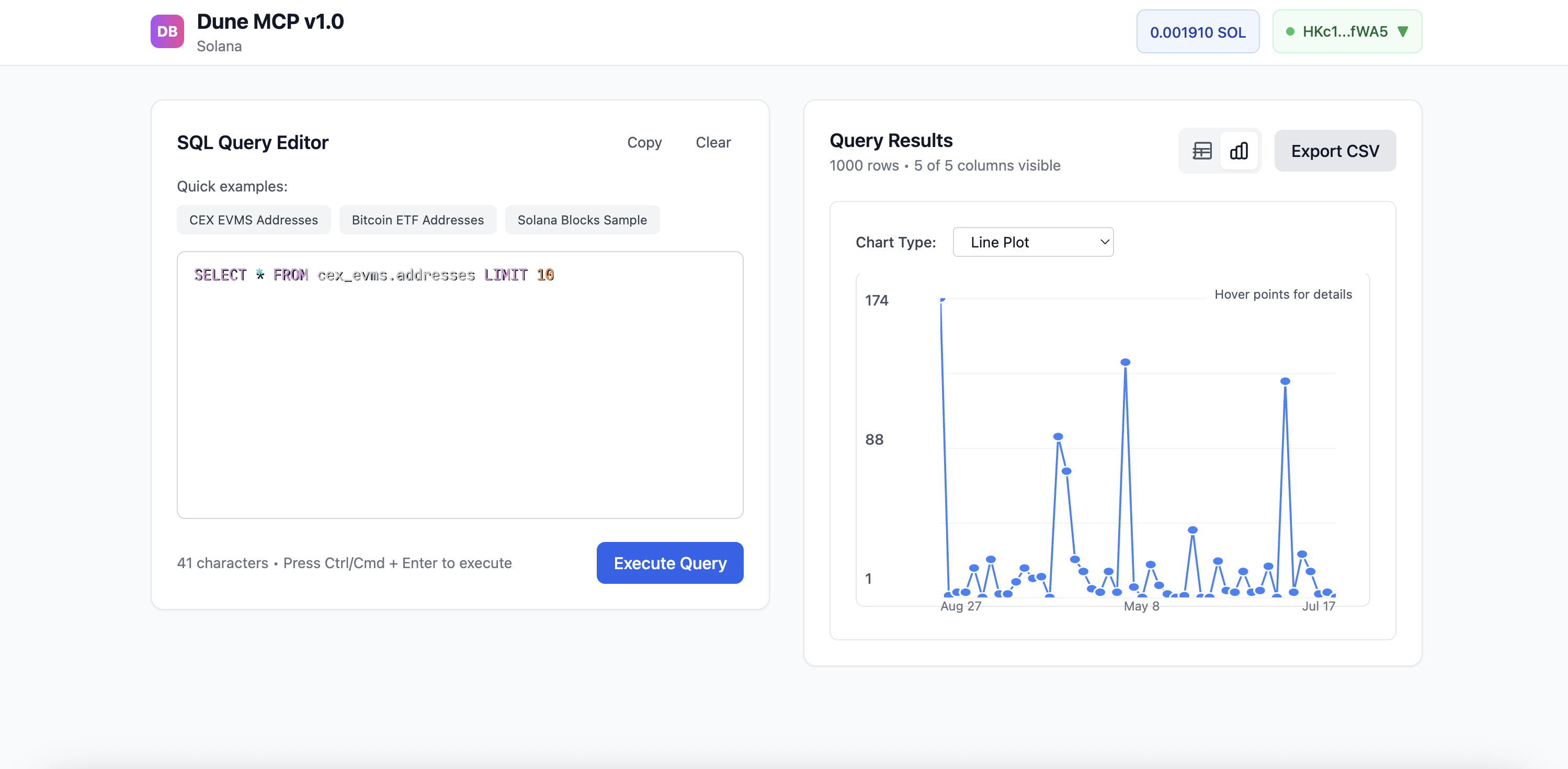The width and height of the screenshot is (1568, 769).
Task: Load Solana Blocks Sample example
Action: (x=582, y=220)
